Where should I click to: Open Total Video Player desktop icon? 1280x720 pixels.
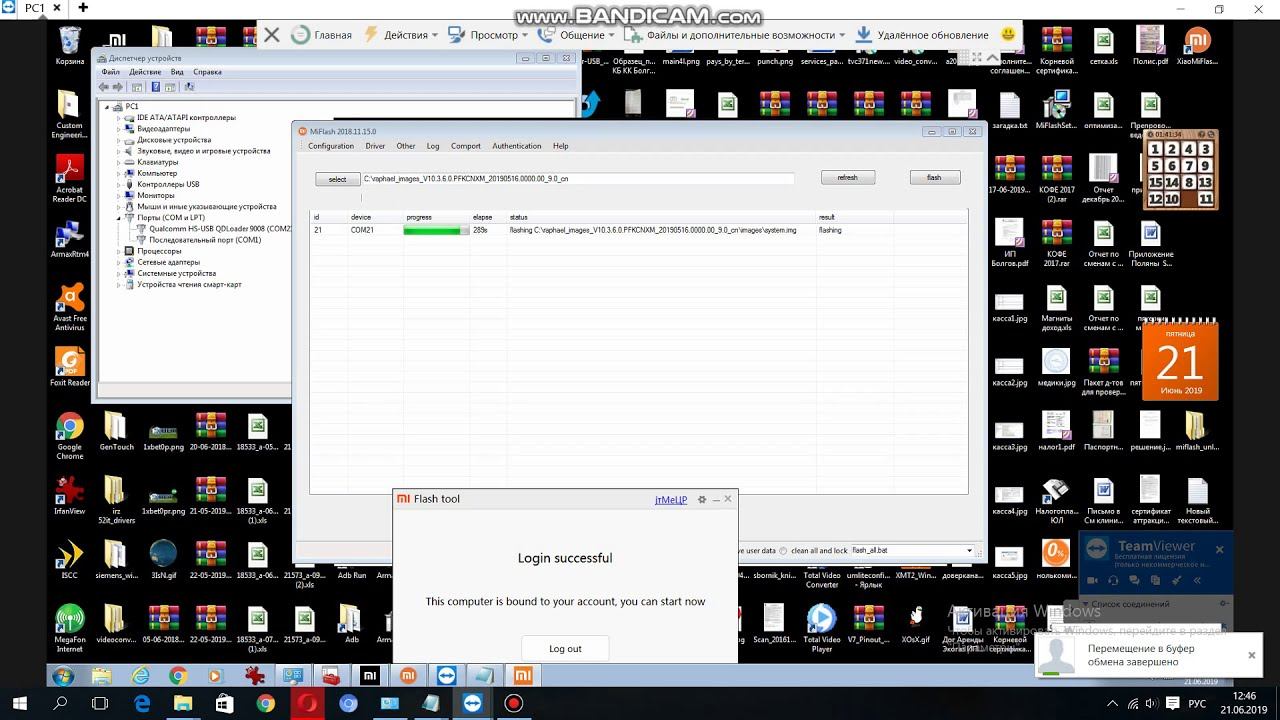[821, 628]
